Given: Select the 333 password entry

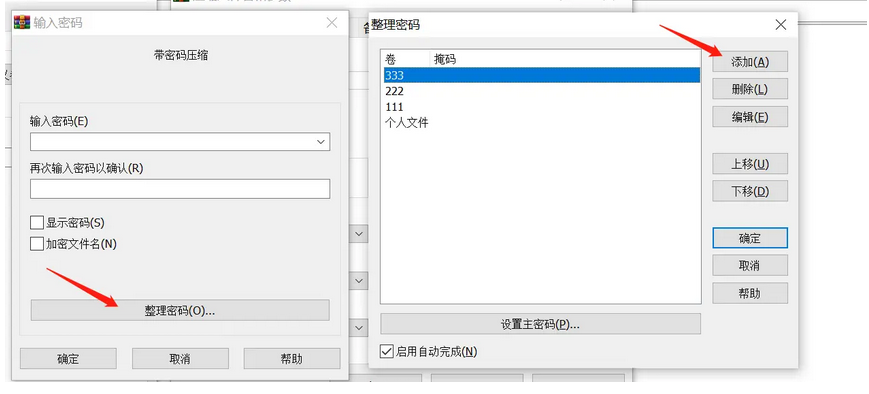Looking at the screenshot, I should coord(541,75).
